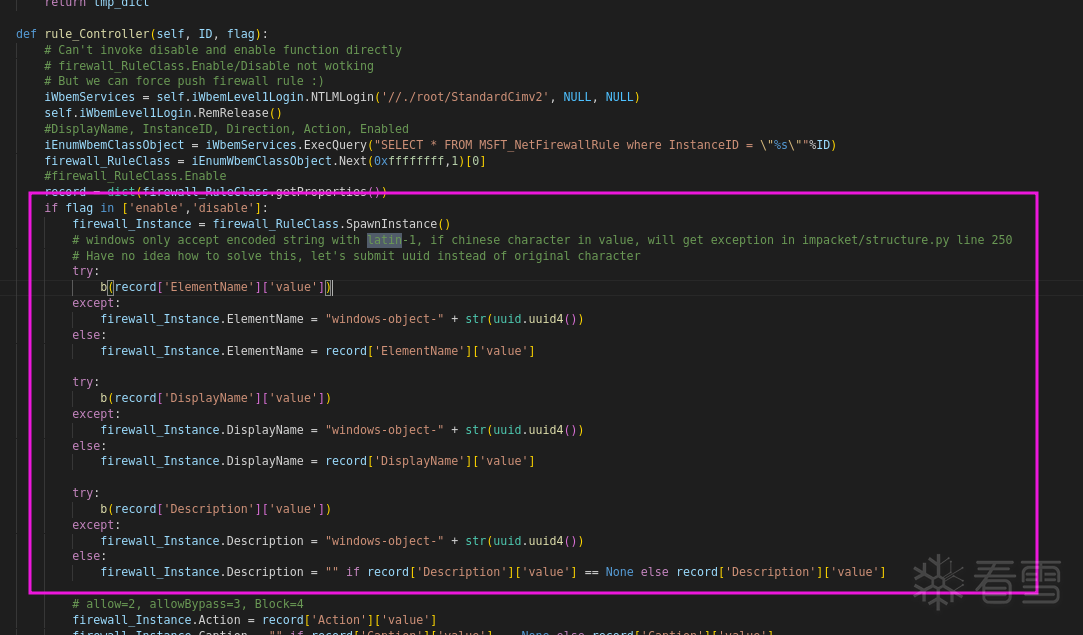Click the #DisplayName, InstanceID, Direction comment

point(226,129)
